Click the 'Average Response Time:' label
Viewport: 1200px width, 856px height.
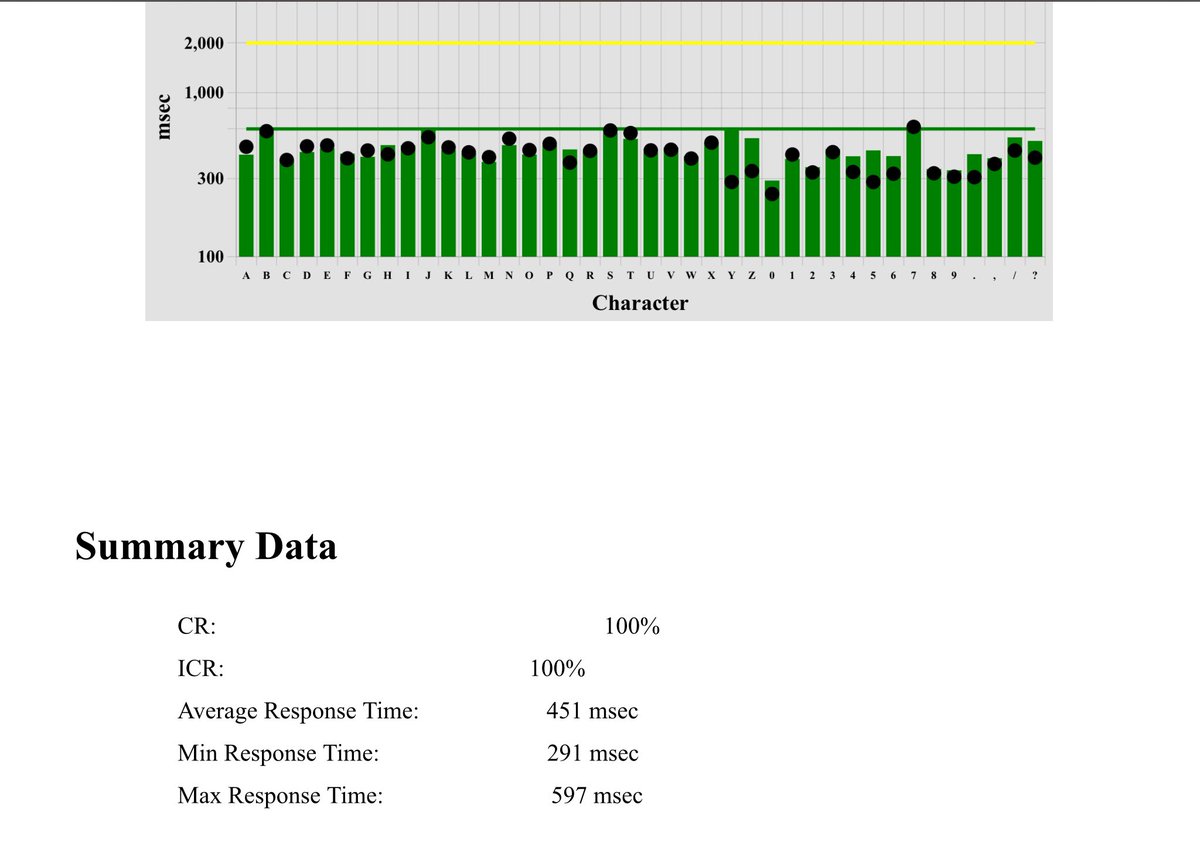298,712
